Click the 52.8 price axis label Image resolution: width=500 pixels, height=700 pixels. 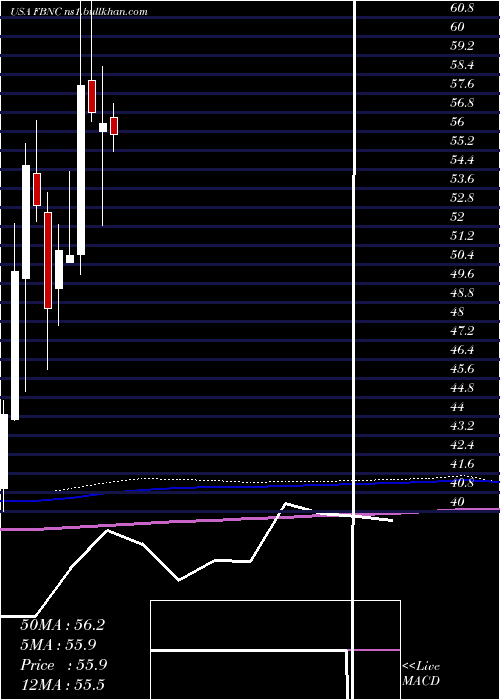point(462,198)
